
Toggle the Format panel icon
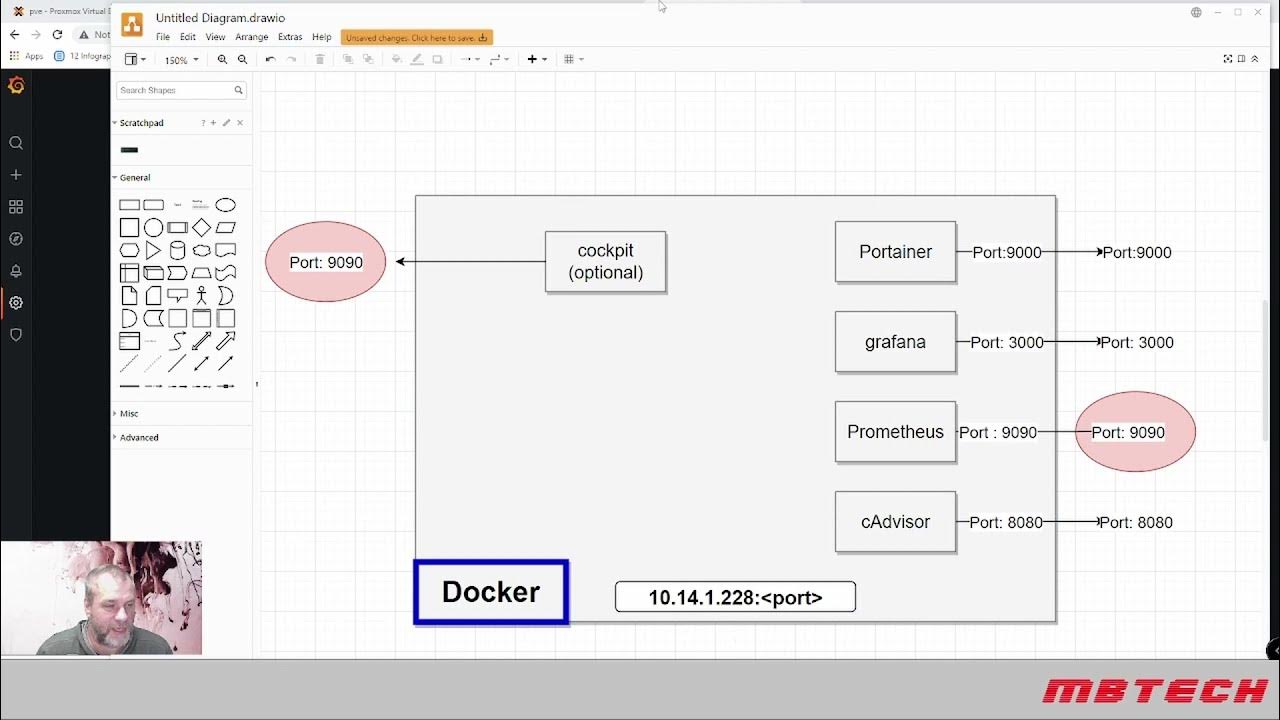pos(1242,59)
